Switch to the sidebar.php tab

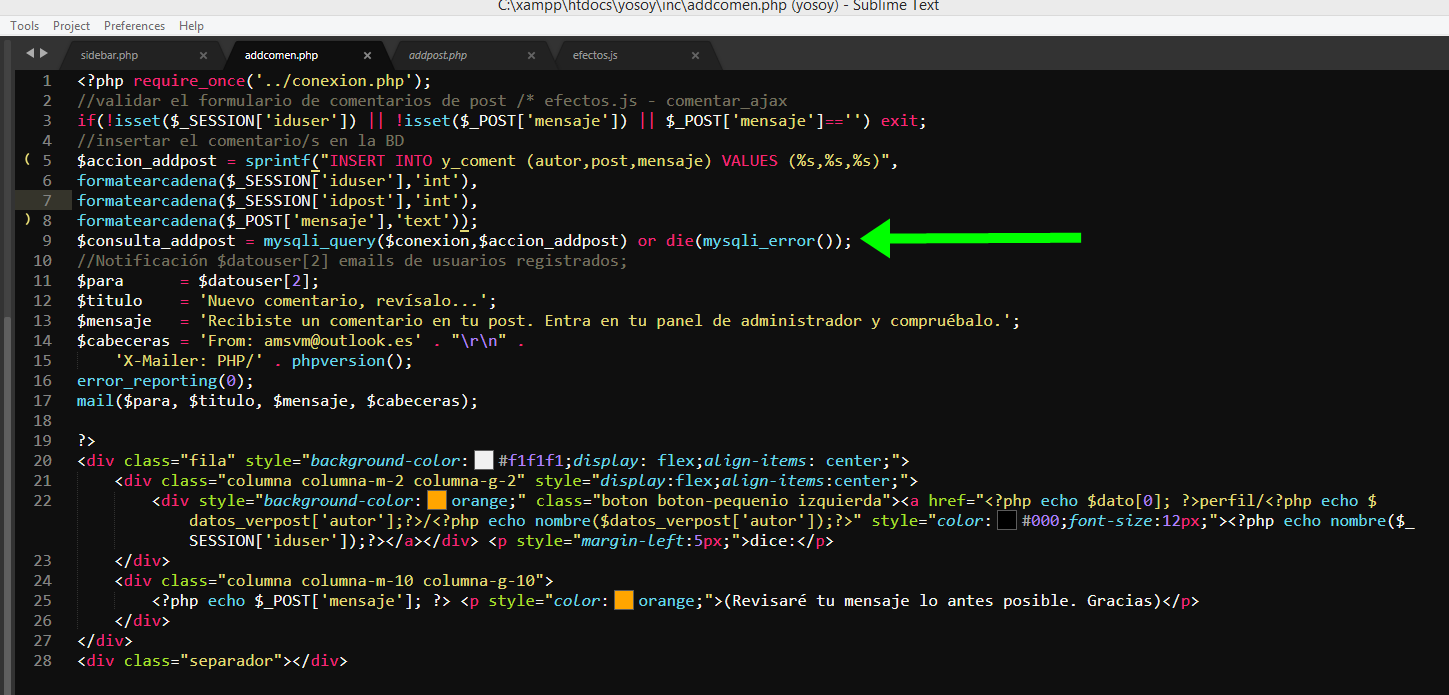[109, 56]
